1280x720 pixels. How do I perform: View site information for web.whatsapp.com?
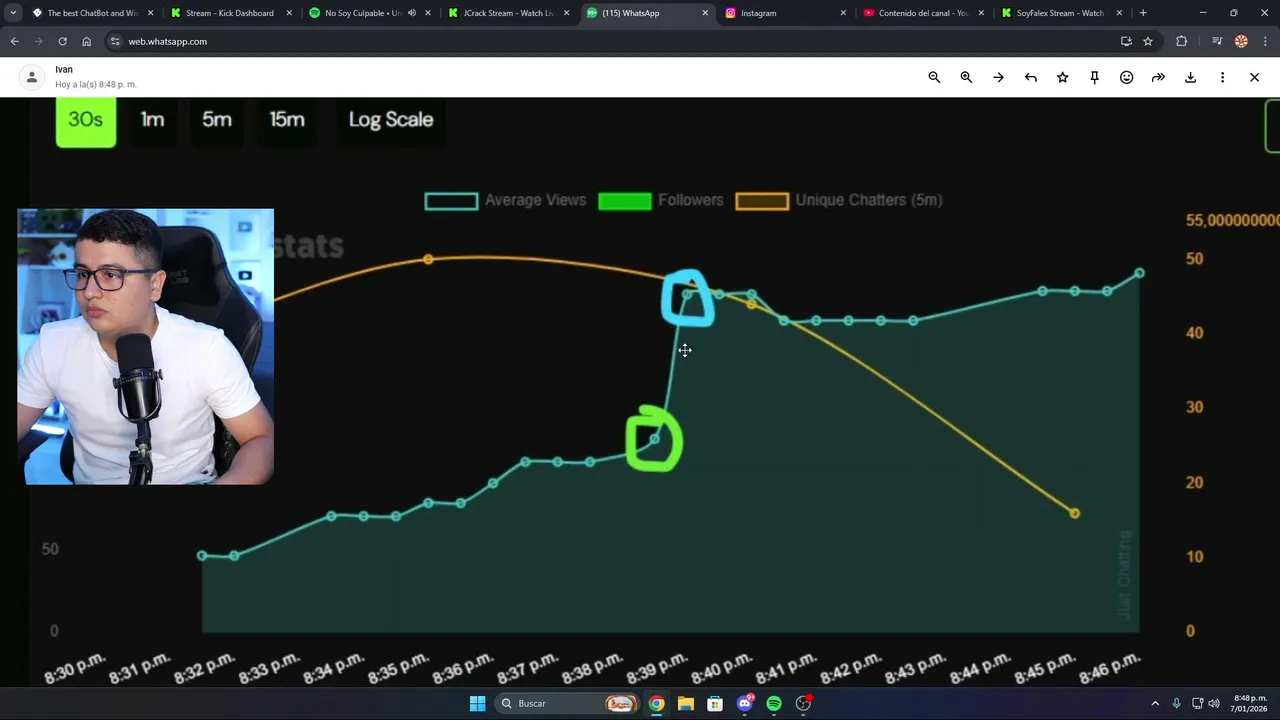(x=115, y=41)
